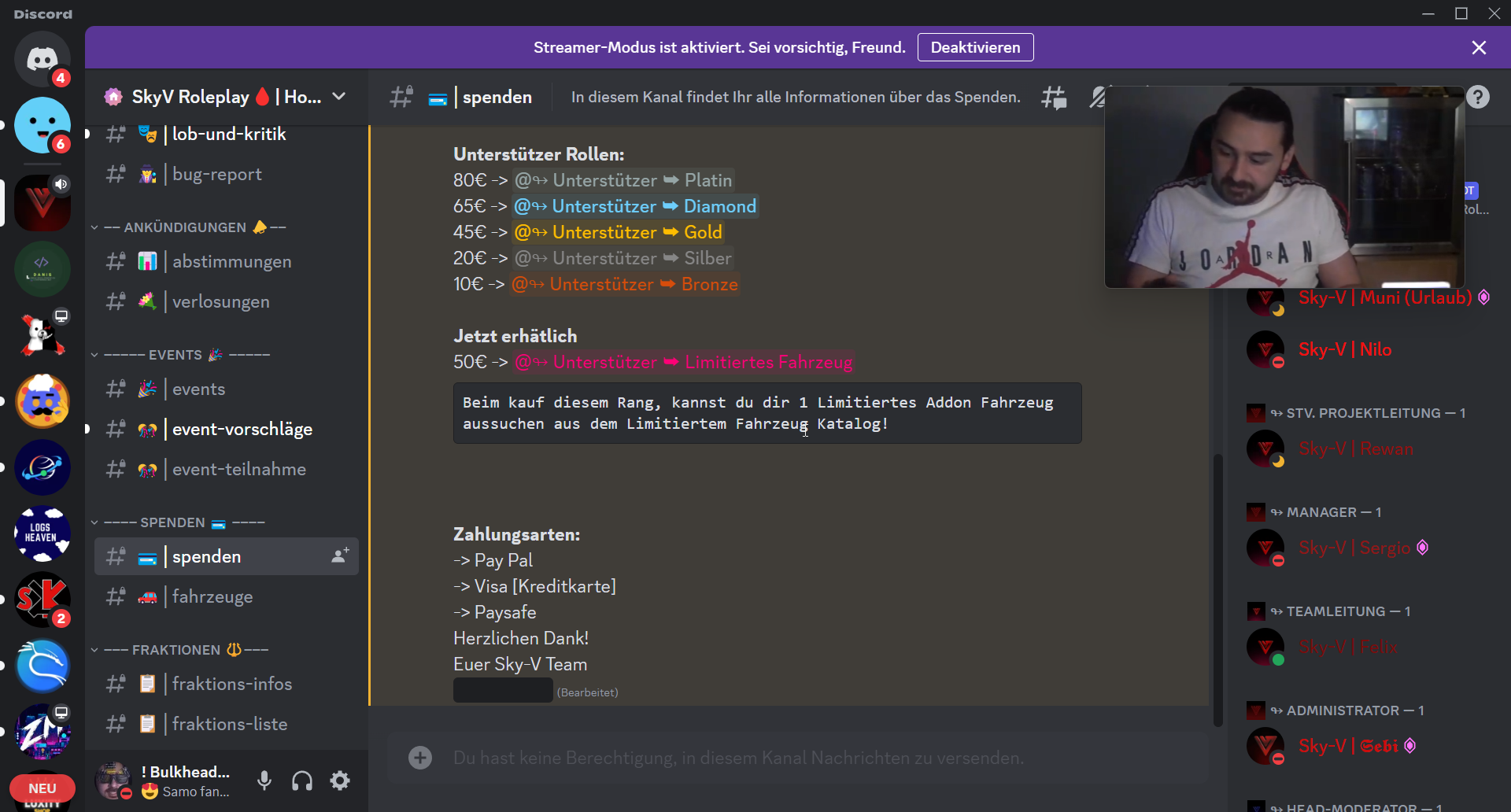Toggle headphones deafen in user panel
Image resolution: width=1511 pixels, height=812 pixels.
[302, 781]
